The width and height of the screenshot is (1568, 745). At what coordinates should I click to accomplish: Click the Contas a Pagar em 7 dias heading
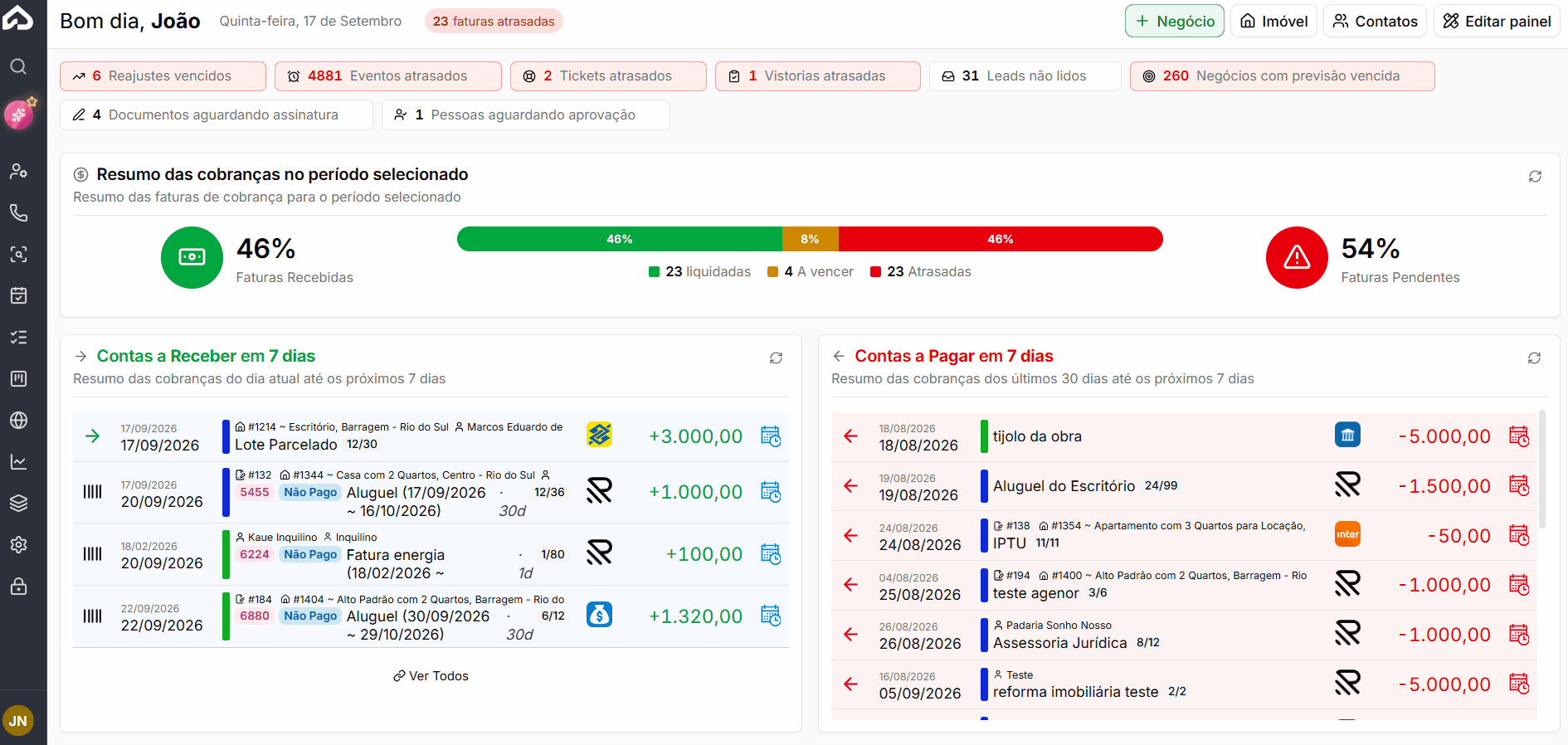(x=954, y=356)
